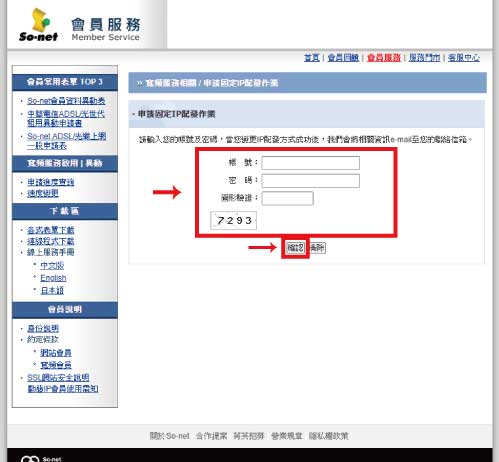The image size is (499, 462).
Task: Open 各式表單下載 link
Action: tap(51, 230)
